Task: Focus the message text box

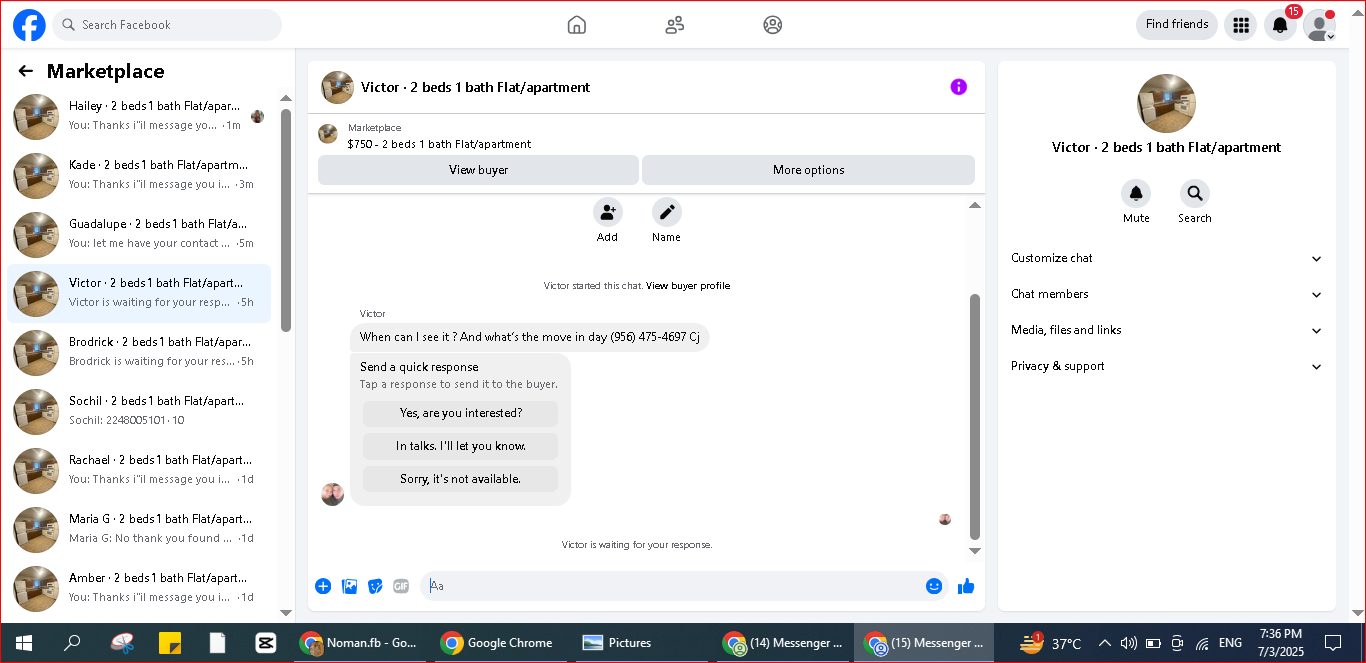Action: 670,586
